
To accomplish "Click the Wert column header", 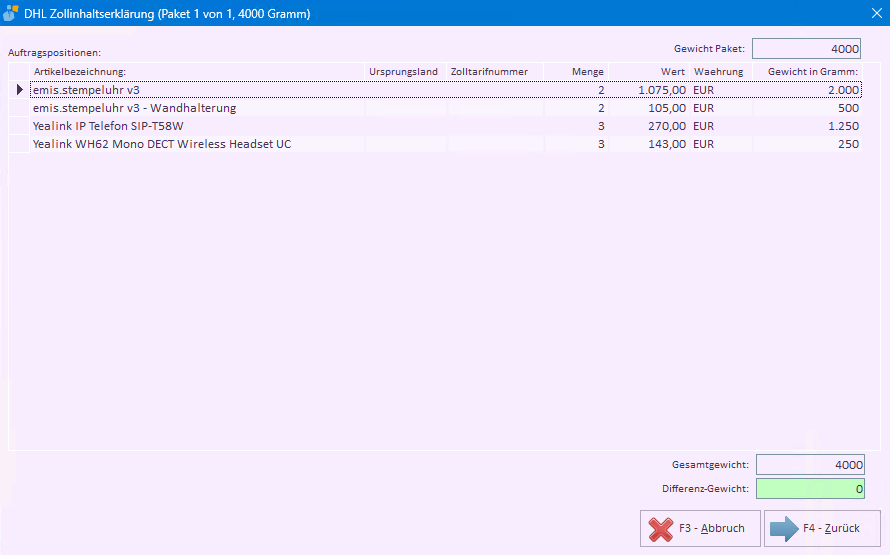I will coord(649,72).
